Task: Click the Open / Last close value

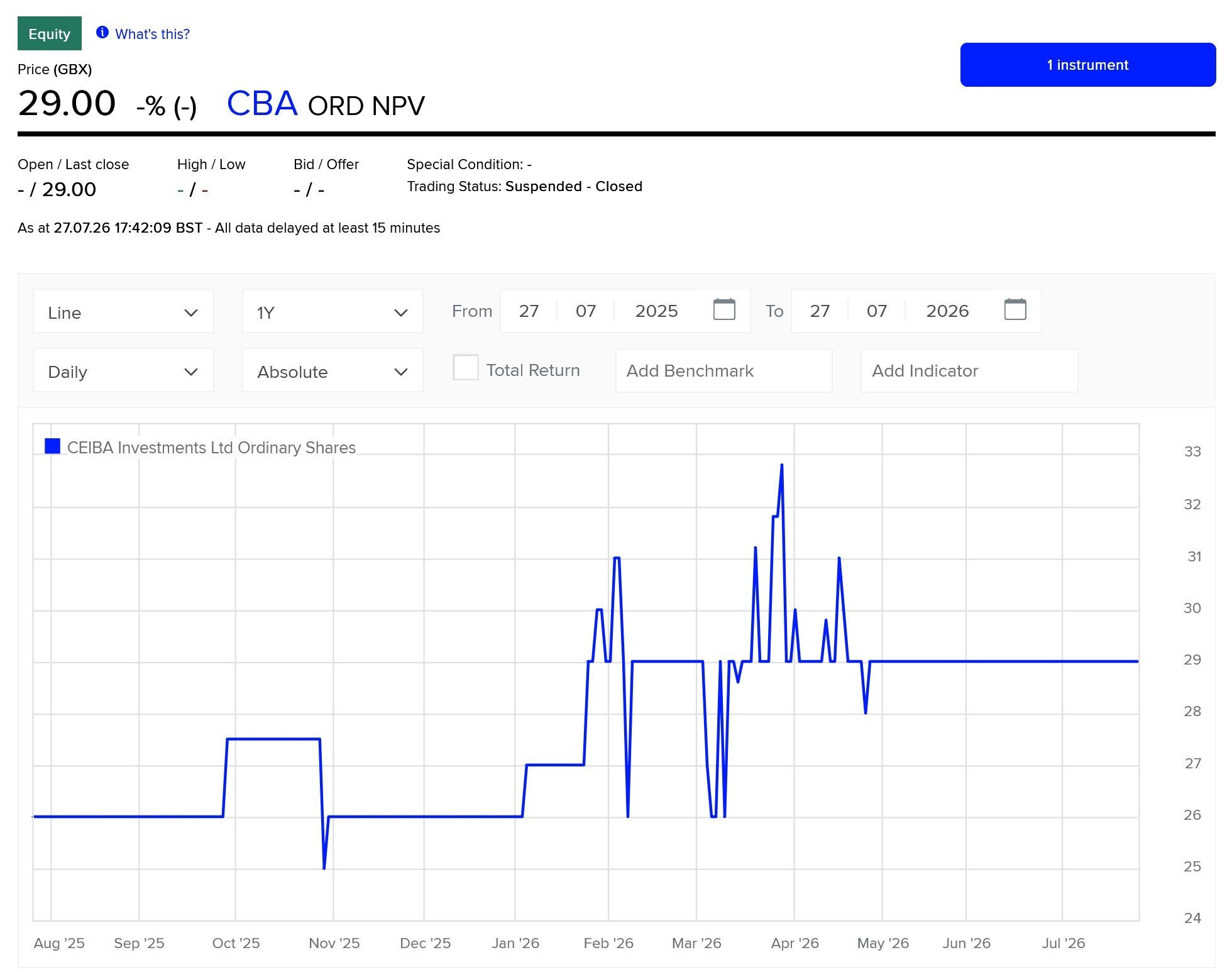Action: (57, 189)
